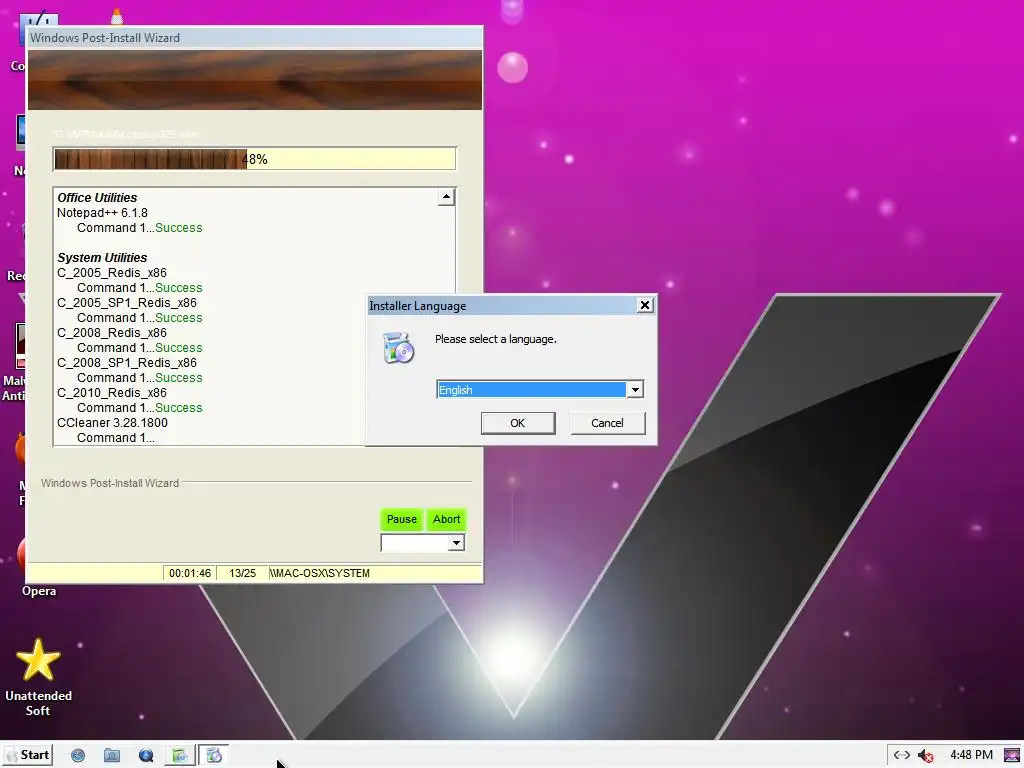Abort the Post-Install Wizard installation
This screenshot has width=1024, height=768.
pos(447,519)
